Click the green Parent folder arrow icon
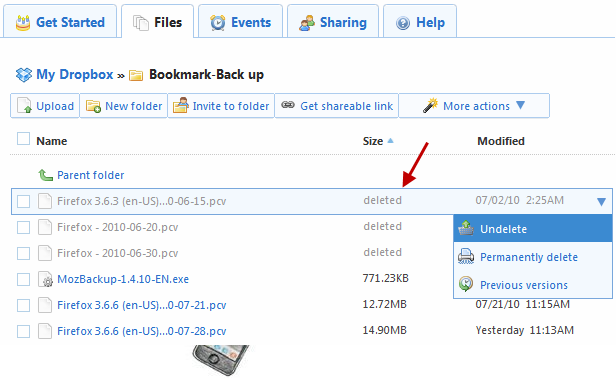Screen dimensions: 616x379 (46, 175)
